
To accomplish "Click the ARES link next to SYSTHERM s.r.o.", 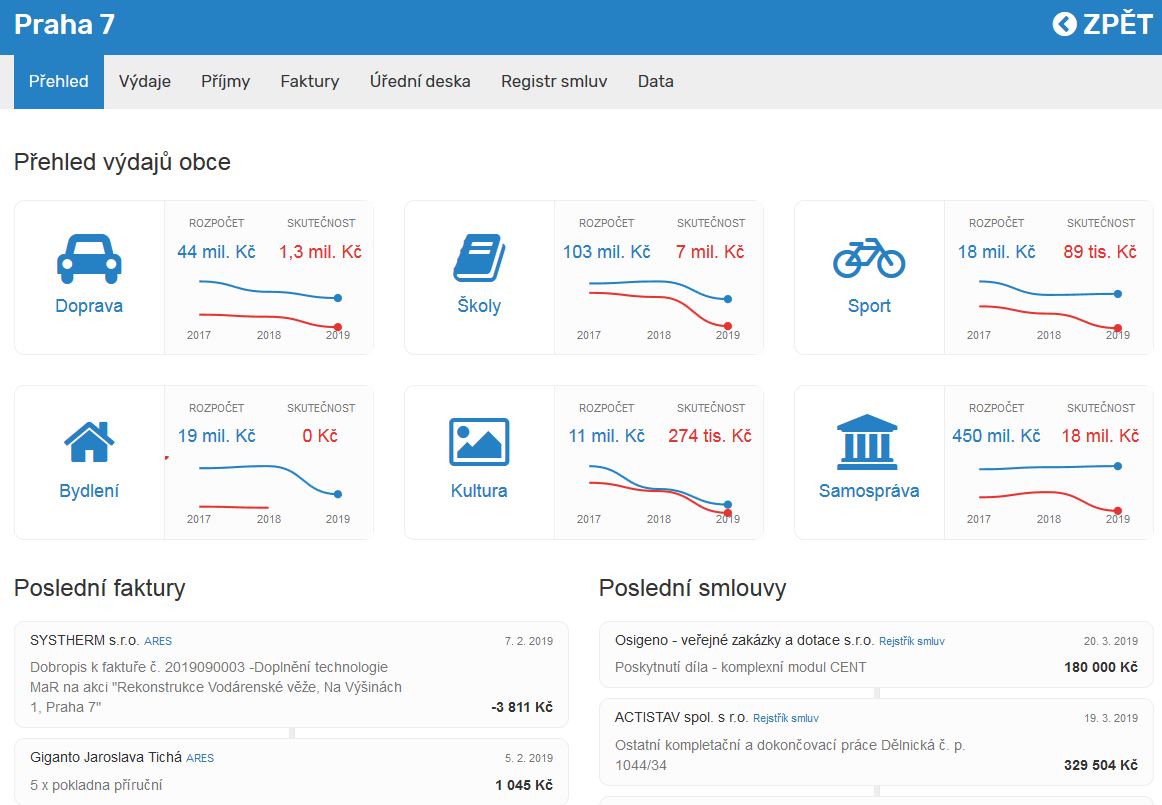I will tap(158, 641).
